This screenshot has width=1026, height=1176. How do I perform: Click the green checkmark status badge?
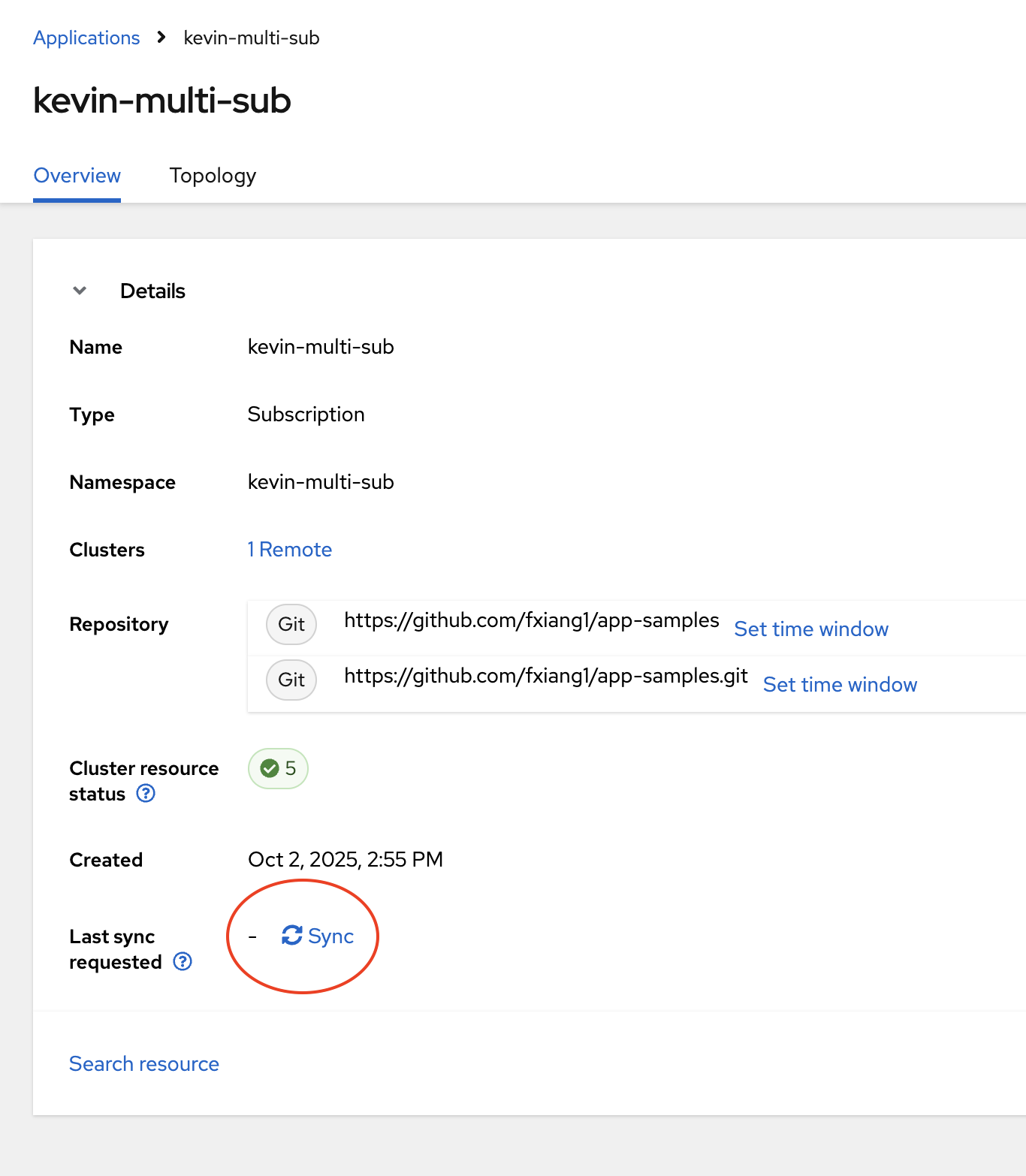click(278, 768)
